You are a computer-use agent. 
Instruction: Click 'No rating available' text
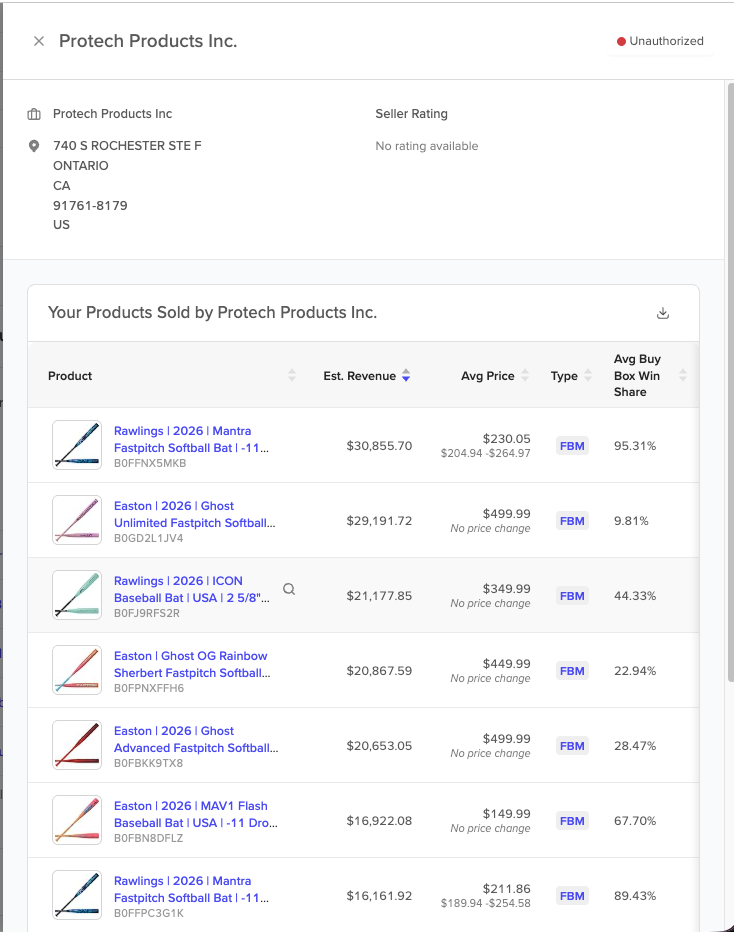pyautogui.click(x=427, y=146)
